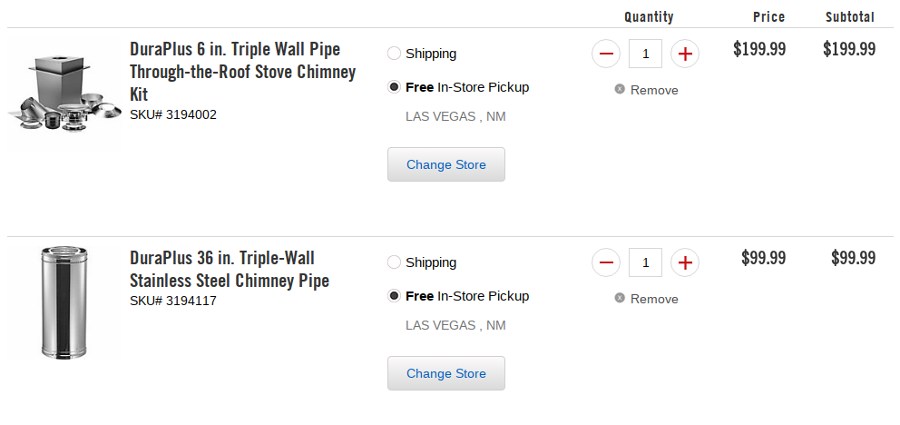Increase quantity of 36 in. Chimney Pipe
The image size is (900, 425).
[685, 263]
